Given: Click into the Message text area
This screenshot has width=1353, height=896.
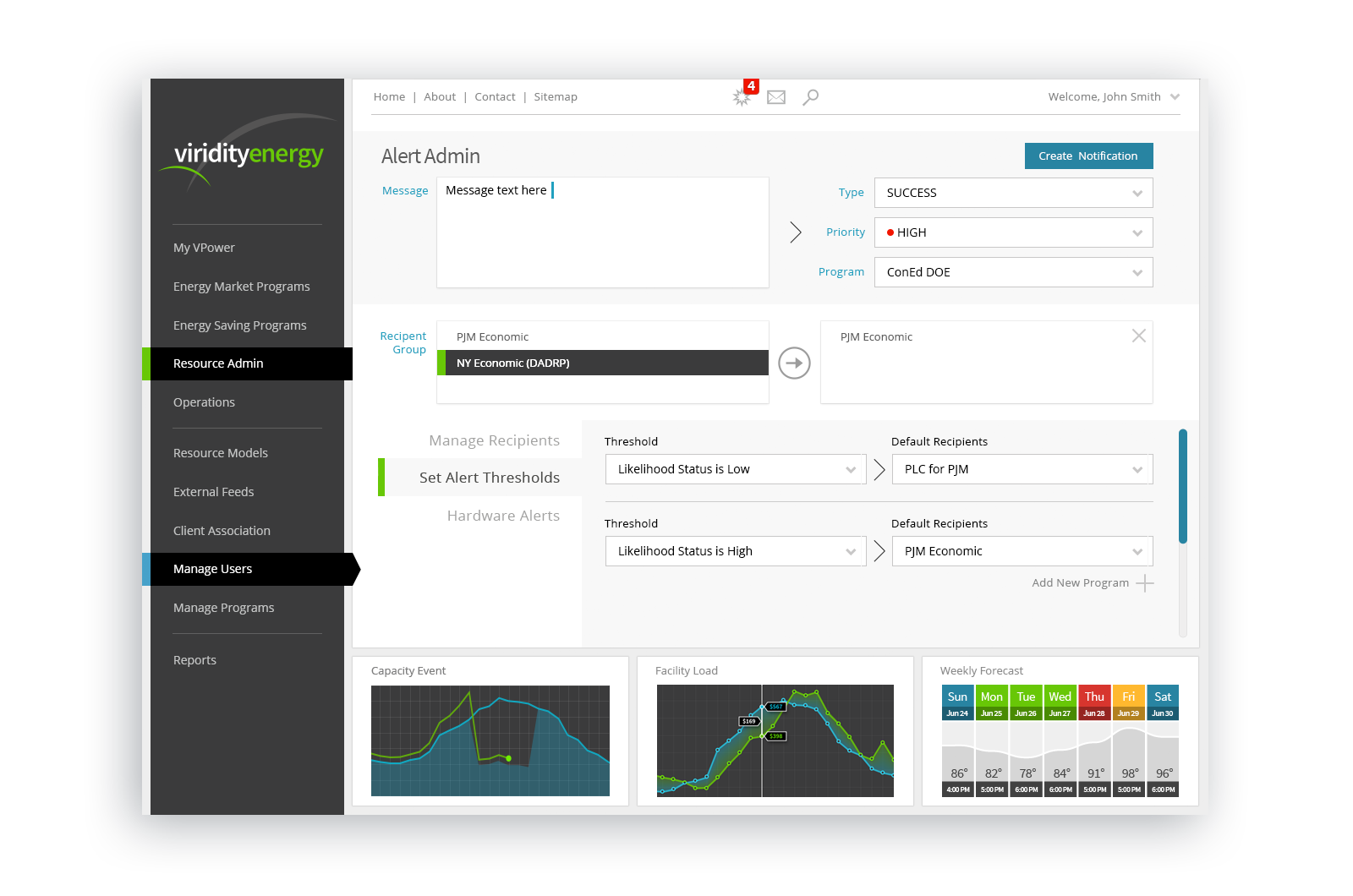Looking at the screenshot, I should click(603, 232).
